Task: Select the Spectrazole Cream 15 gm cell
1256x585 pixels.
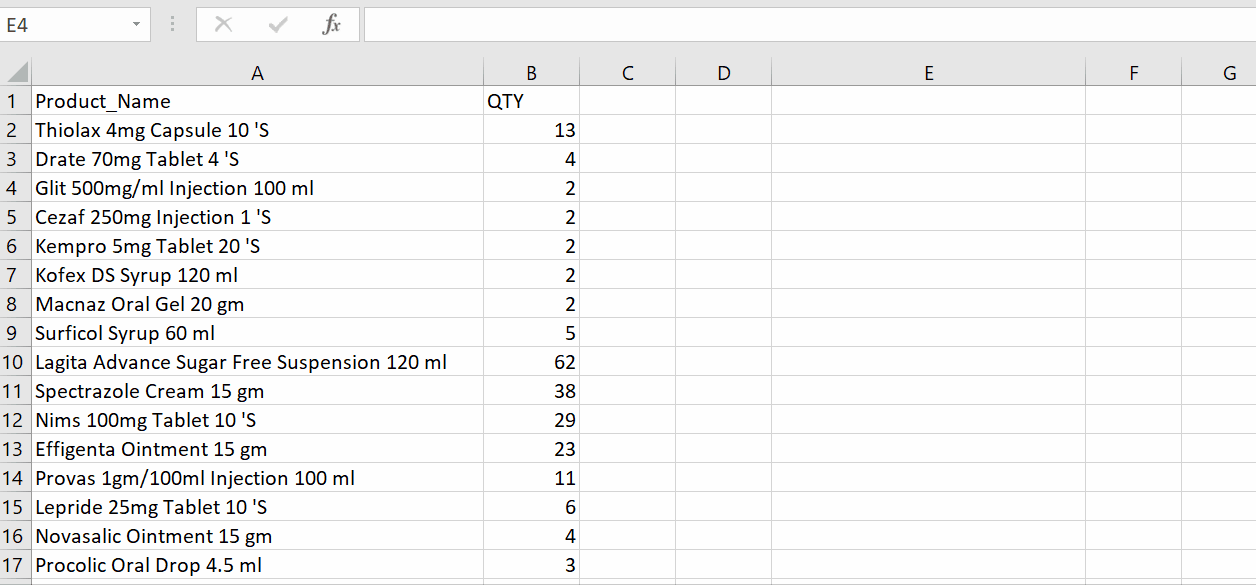Action: [x=258, y=391]
